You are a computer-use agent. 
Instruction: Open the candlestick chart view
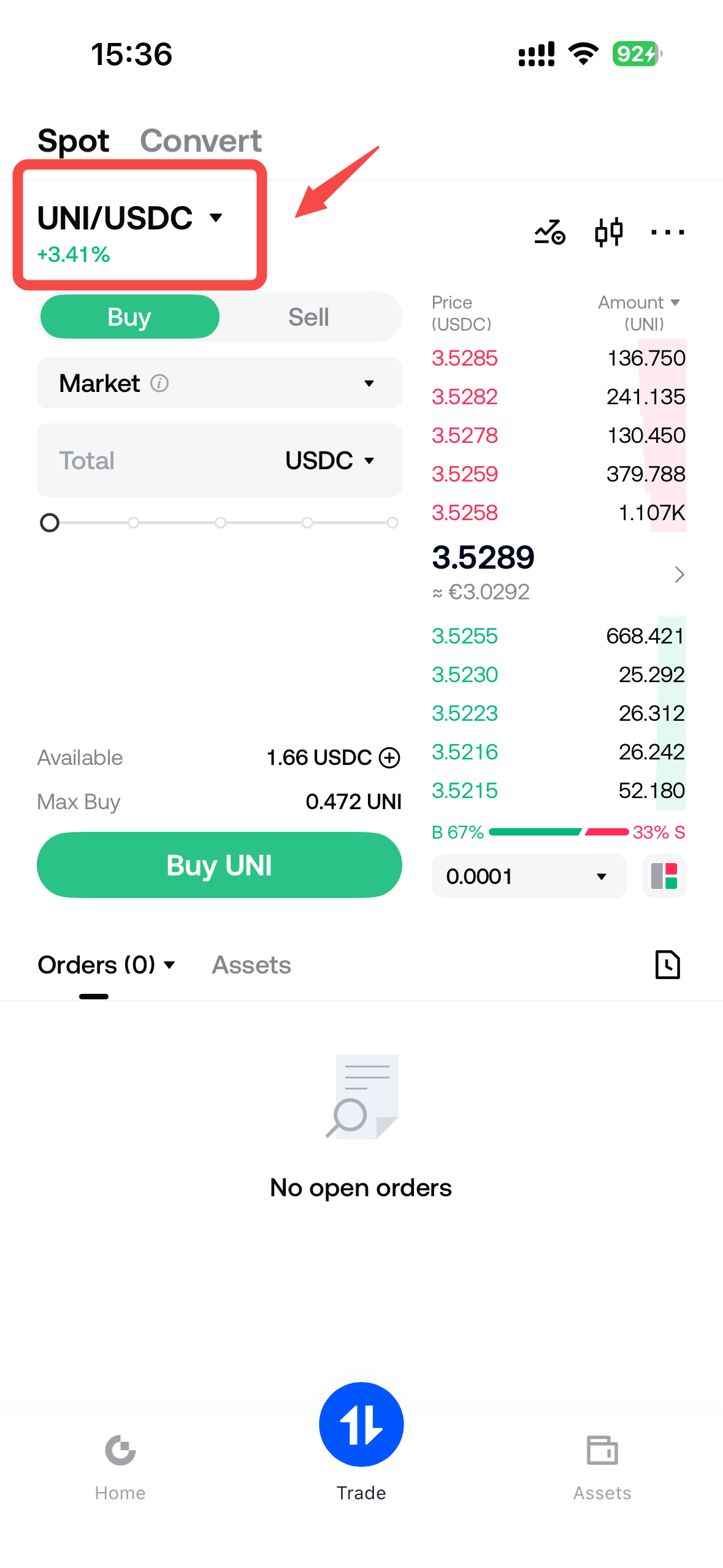click(609, 233)
